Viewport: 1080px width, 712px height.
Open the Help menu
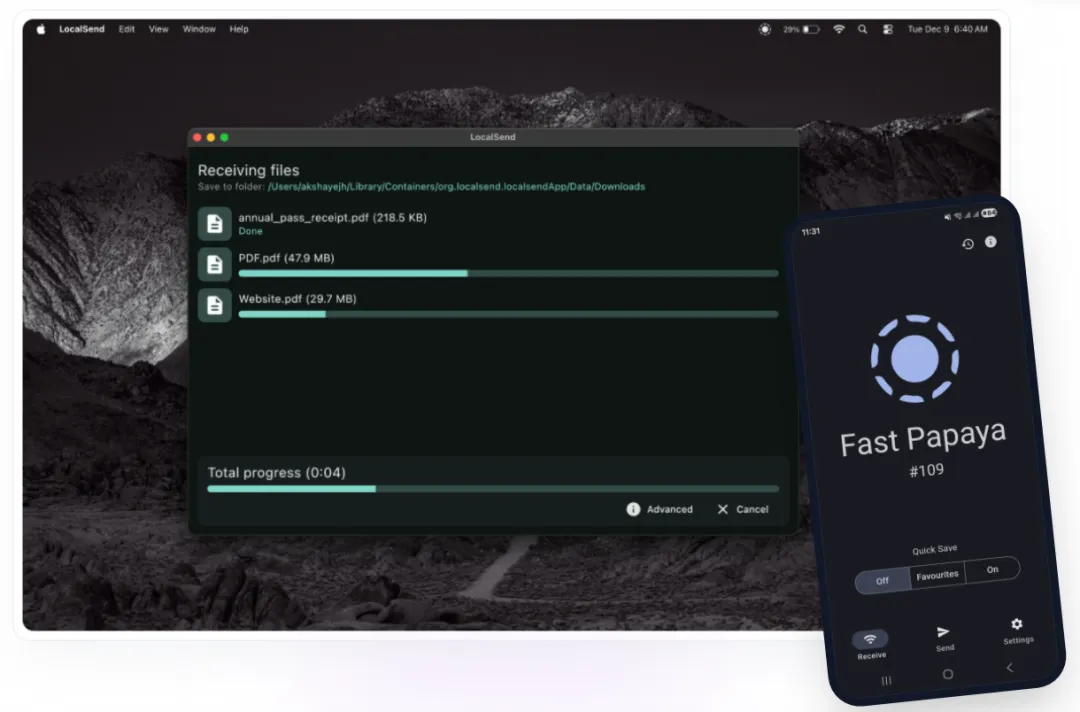239,29
